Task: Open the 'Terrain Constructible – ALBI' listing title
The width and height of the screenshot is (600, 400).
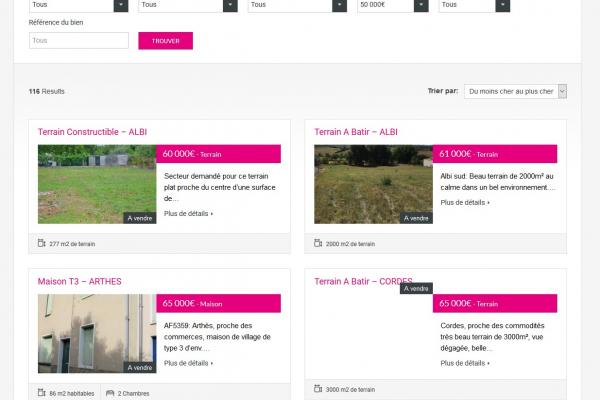Action: coord(92,132)
